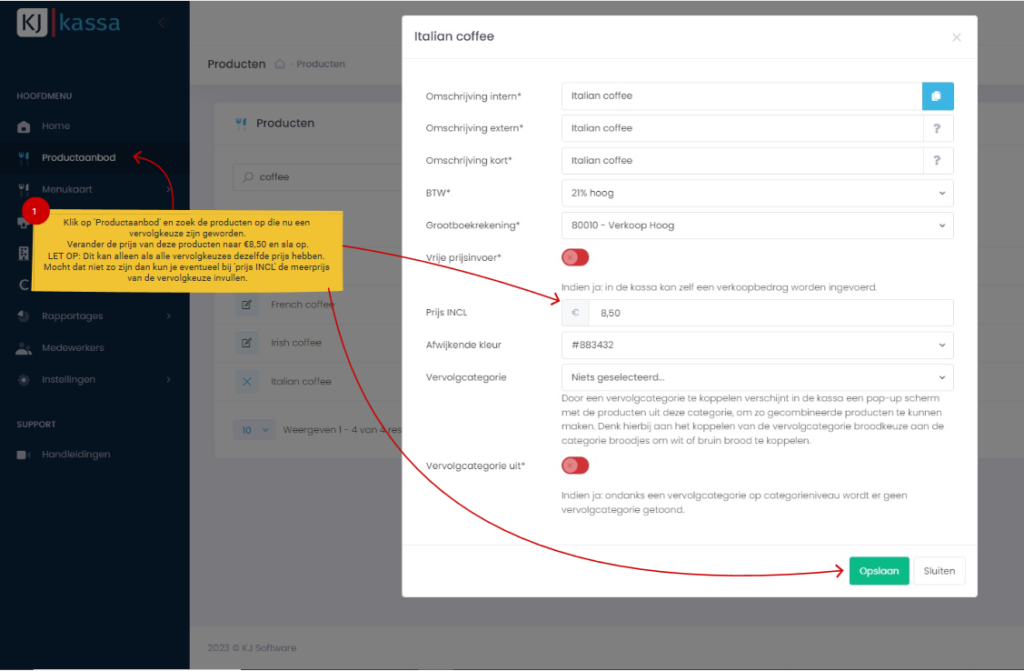Open Productaanbod in the sidebar
This screenshot has height=671, width=1024.
(x=78, y=158)
